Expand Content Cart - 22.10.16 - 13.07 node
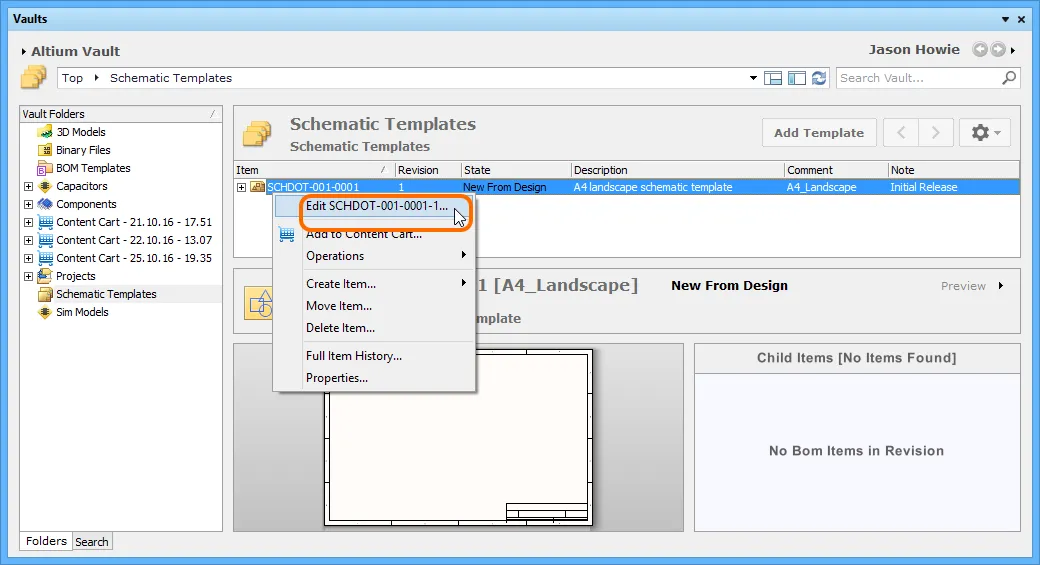The width and height of the screenshot is (1040, 565). [29, 240]
